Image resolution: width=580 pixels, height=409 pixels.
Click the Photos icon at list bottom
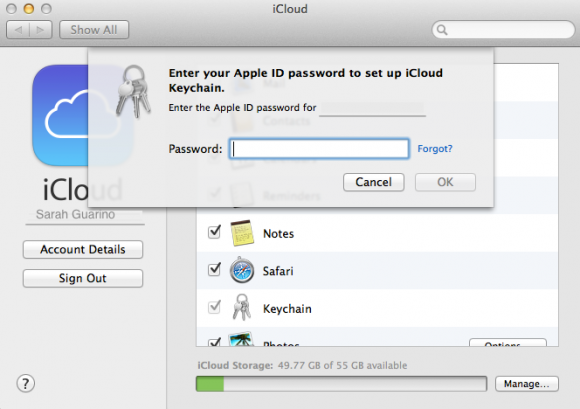241,339
